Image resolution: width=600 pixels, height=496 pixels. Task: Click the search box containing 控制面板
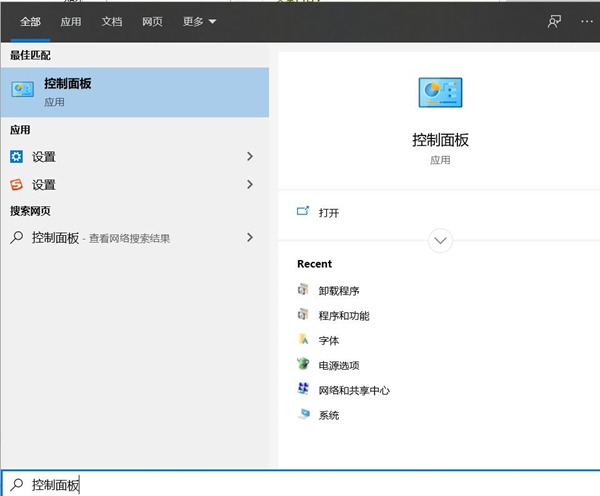click(300, 484)
